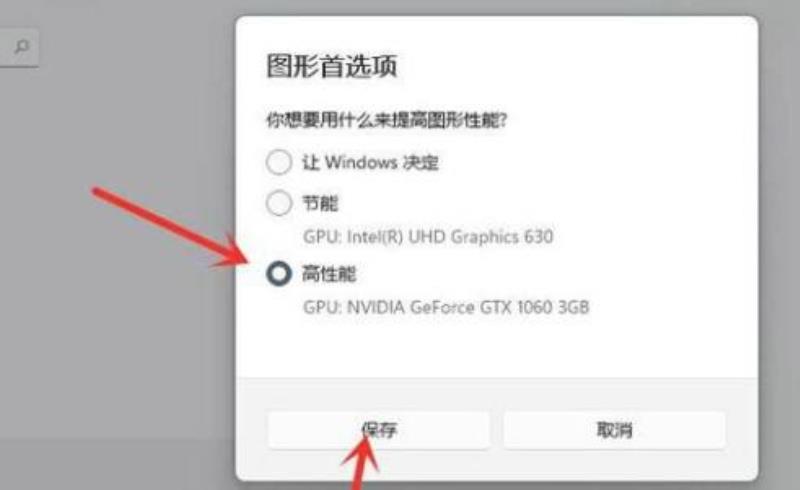Click the dimmed background left of dialog

pos(117,332)
